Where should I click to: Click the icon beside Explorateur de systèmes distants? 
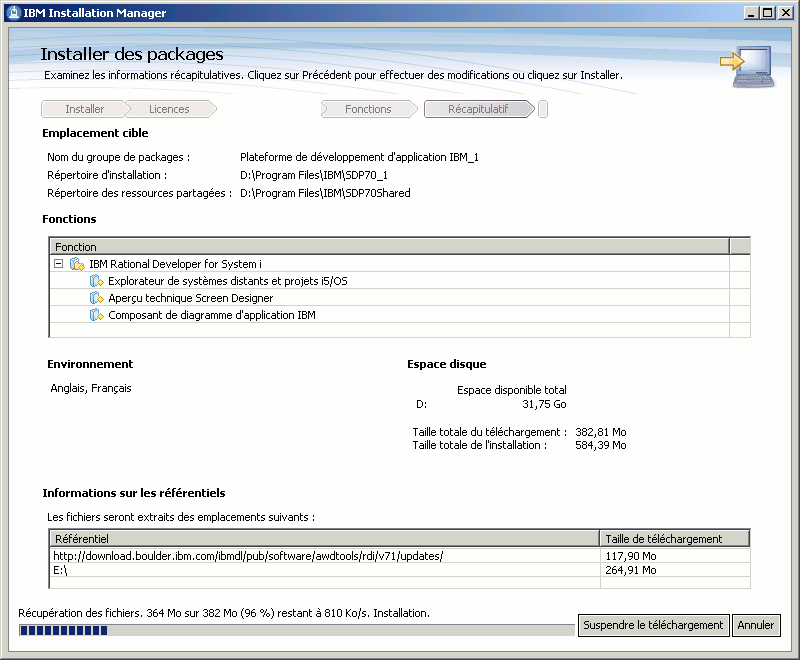96,281
